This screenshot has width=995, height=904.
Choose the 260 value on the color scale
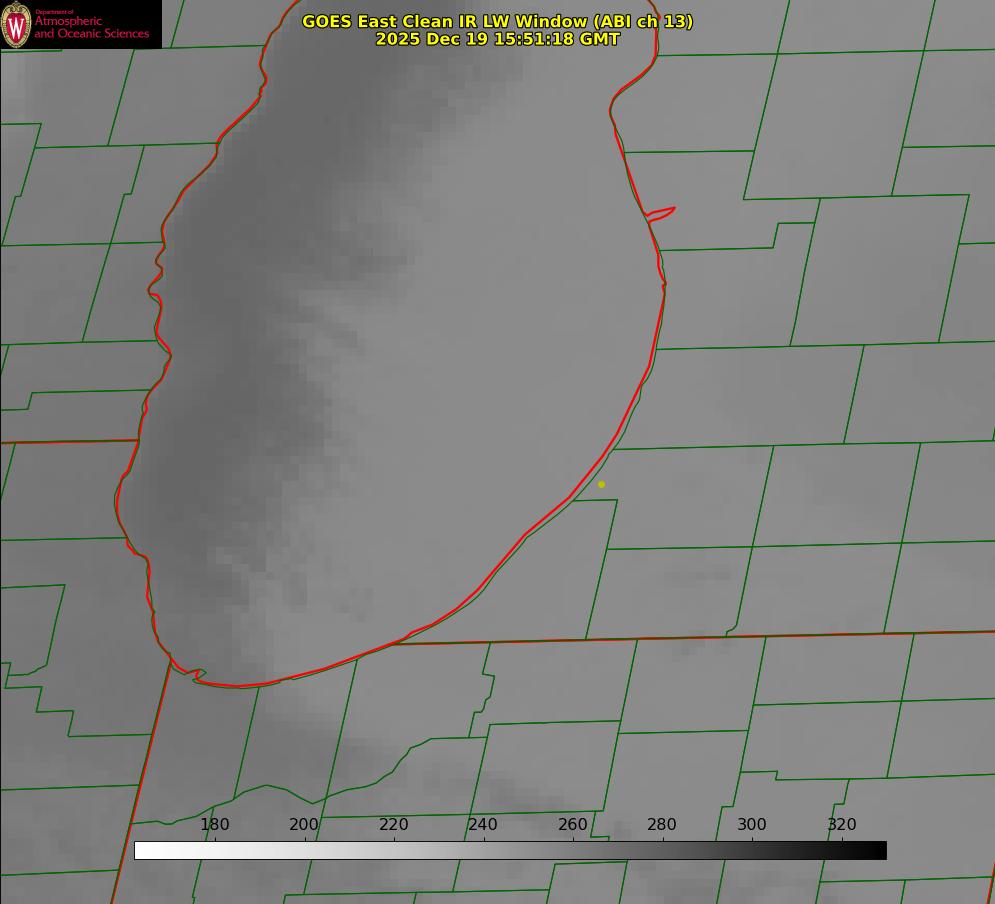pos(572,824)
